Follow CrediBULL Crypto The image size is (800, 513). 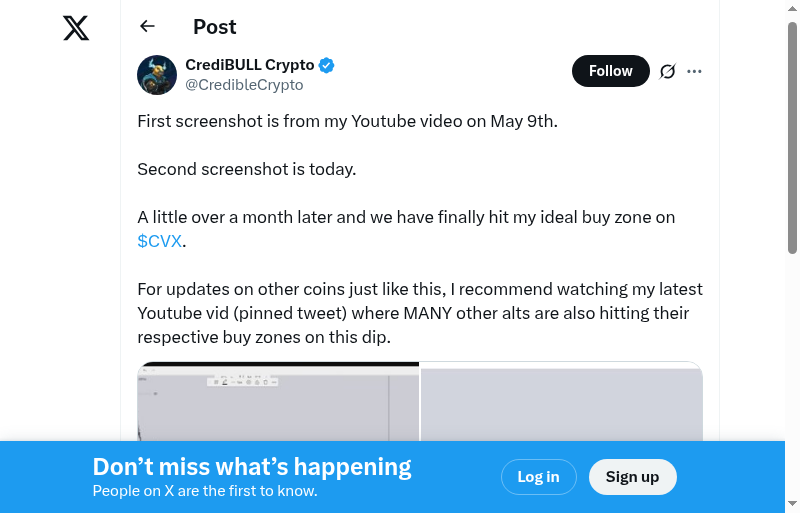610,71
